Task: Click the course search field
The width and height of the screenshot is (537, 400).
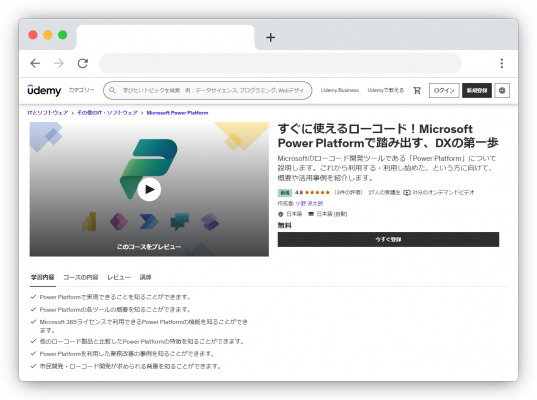Action: coord(208,90)
